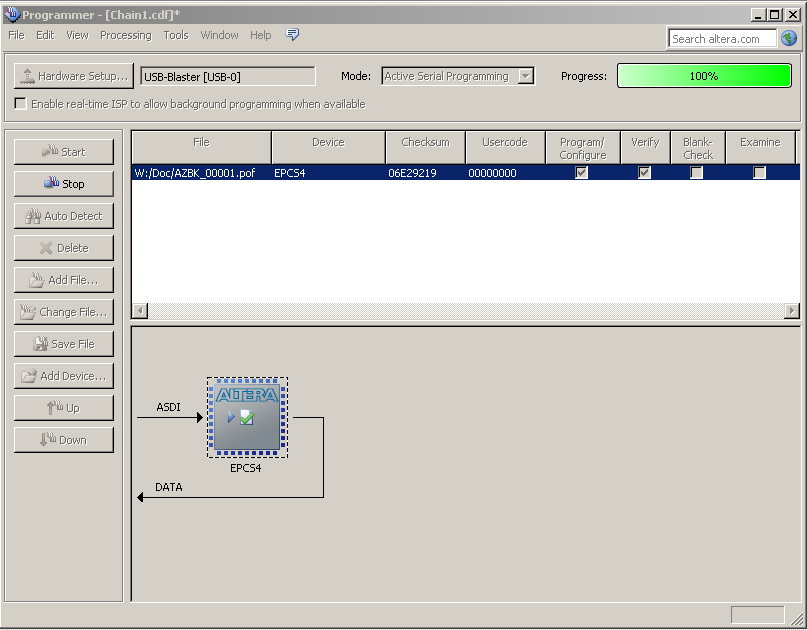The image size is (807, 630).
Task: Click the feedback speech bubble icon in menu bar
Action: point(292,35)
